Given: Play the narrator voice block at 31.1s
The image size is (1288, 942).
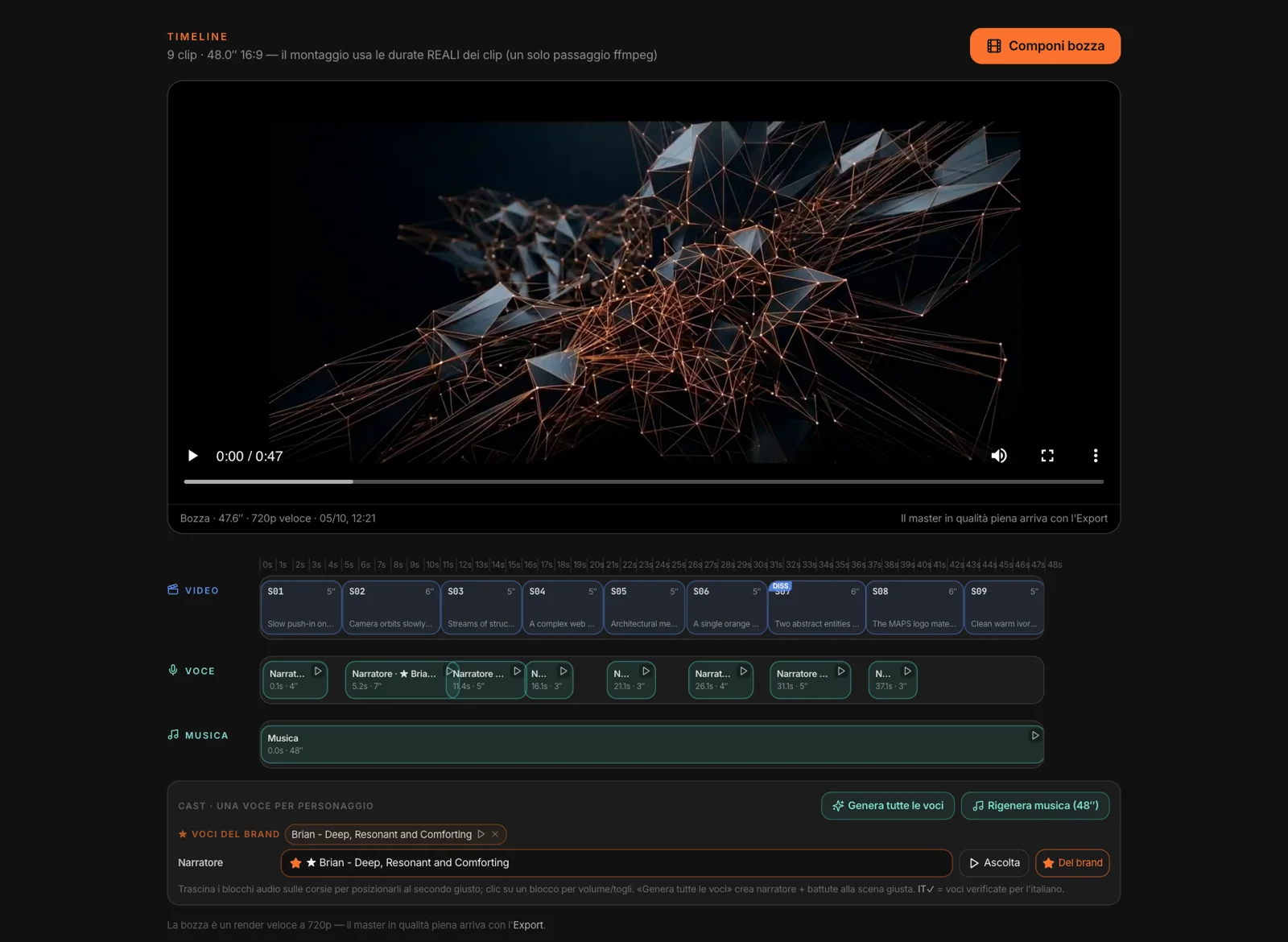Looking at the screenshot, I should [x=841, y=671].
